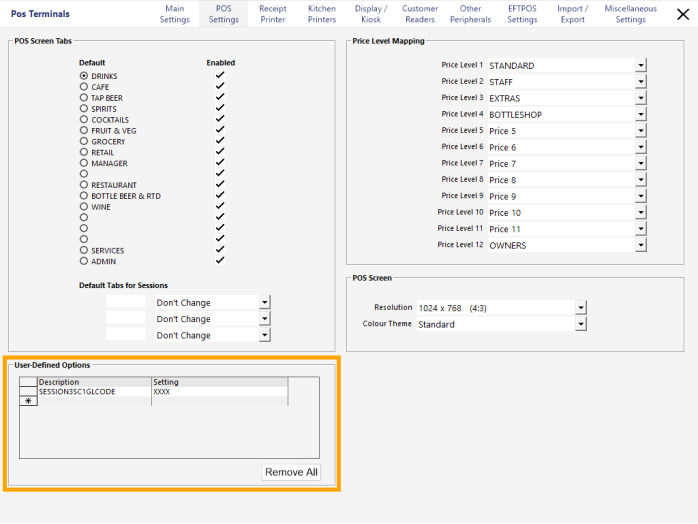
Task: Toggle Enabled checkmark for RESTAURANT
Action: point(220,184)
